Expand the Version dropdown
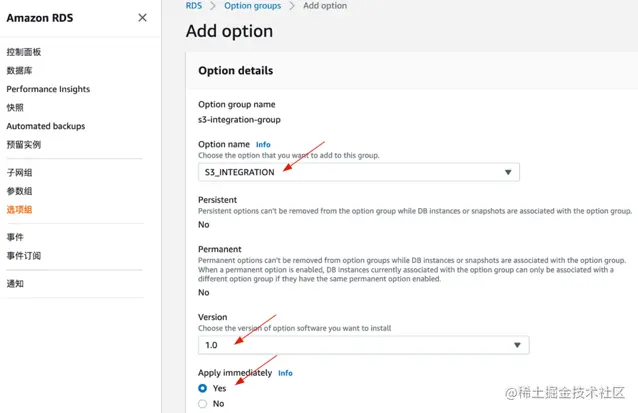638x413 pixels. pos(364,345)
